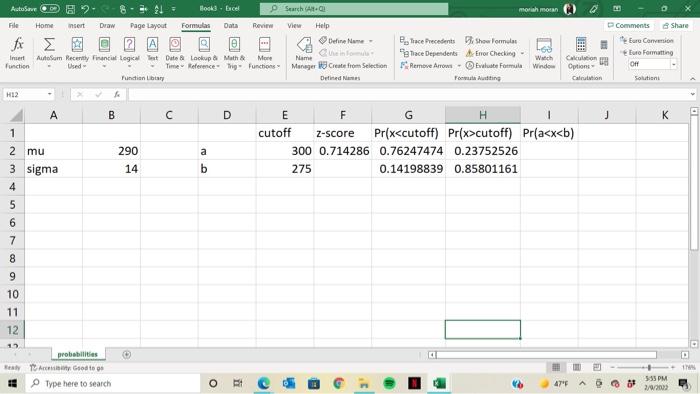Click in the formula bar
This screenshot has width=700, height=394.
click(408, 94)
